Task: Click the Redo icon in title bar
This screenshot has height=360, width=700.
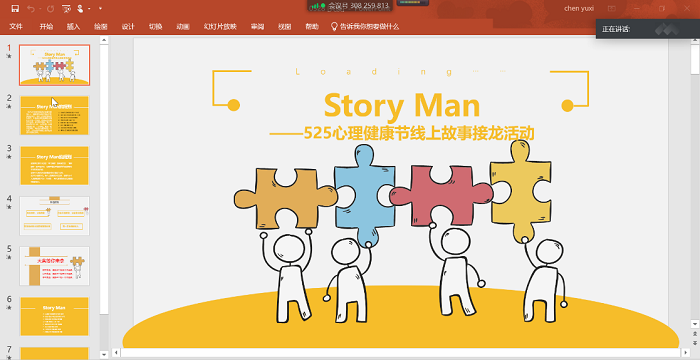Action: [50, 8]
